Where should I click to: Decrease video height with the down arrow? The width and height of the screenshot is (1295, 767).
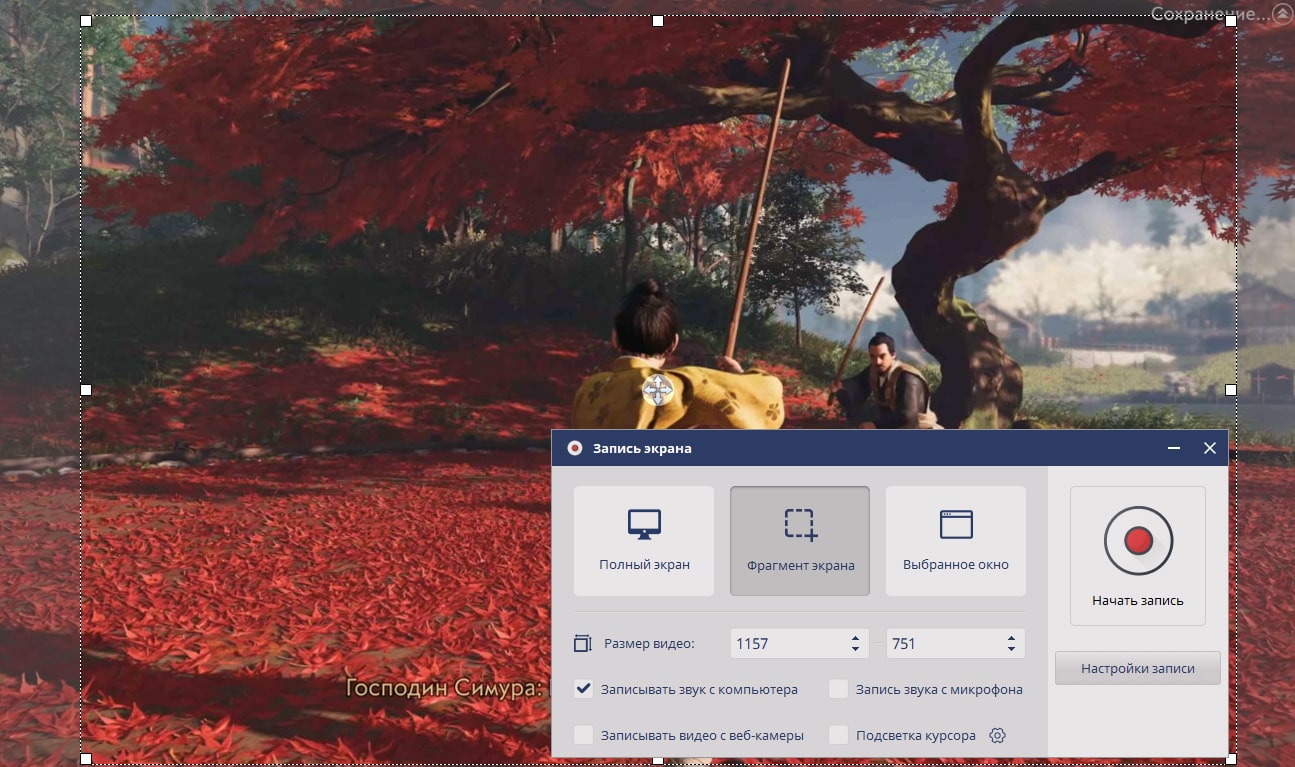coord(1012,649)
